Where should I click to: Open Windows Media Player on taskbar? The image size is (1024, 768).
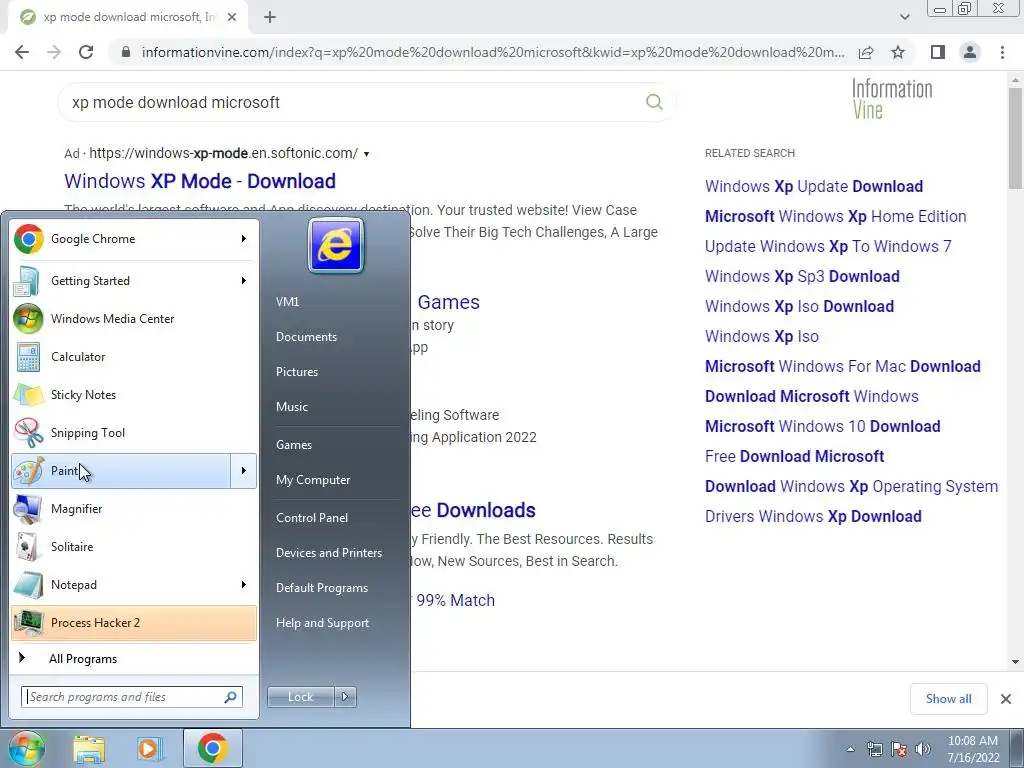(x=150, y=749)
